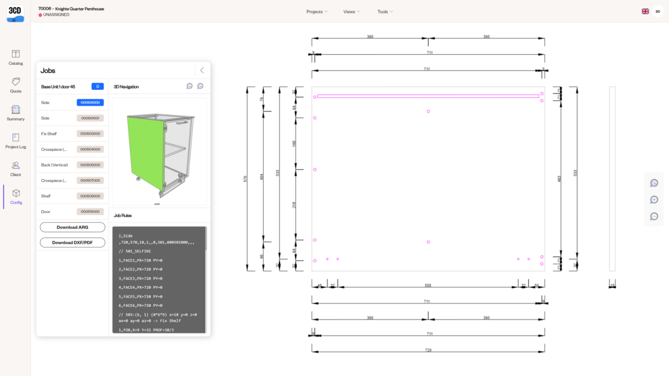Click the 'Knights Quarter Penthouse' project title
This screenshot has height=376, width=669.
[x=79, y=9]
